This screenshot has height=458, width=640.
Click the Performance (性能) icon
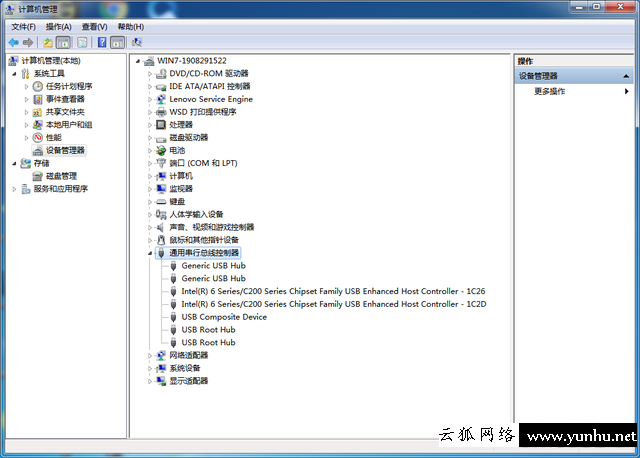[x=38, y=138]
